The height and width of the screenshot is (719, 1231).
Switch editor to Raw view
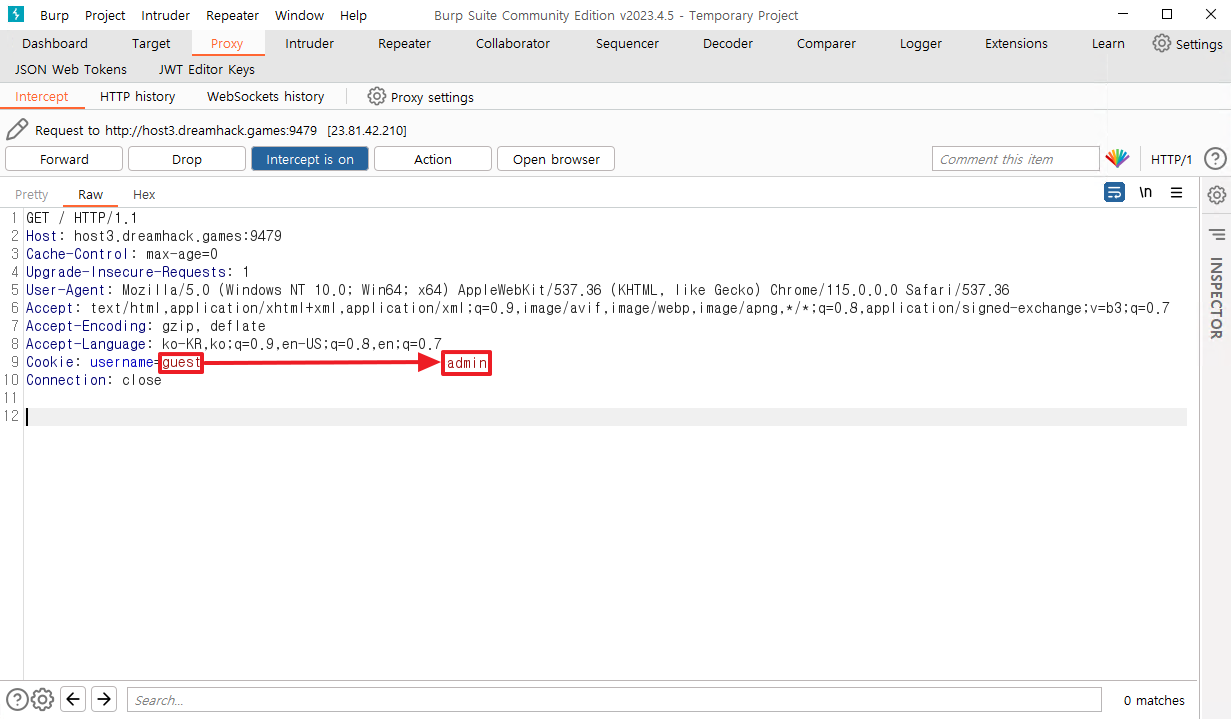point(90,195)
